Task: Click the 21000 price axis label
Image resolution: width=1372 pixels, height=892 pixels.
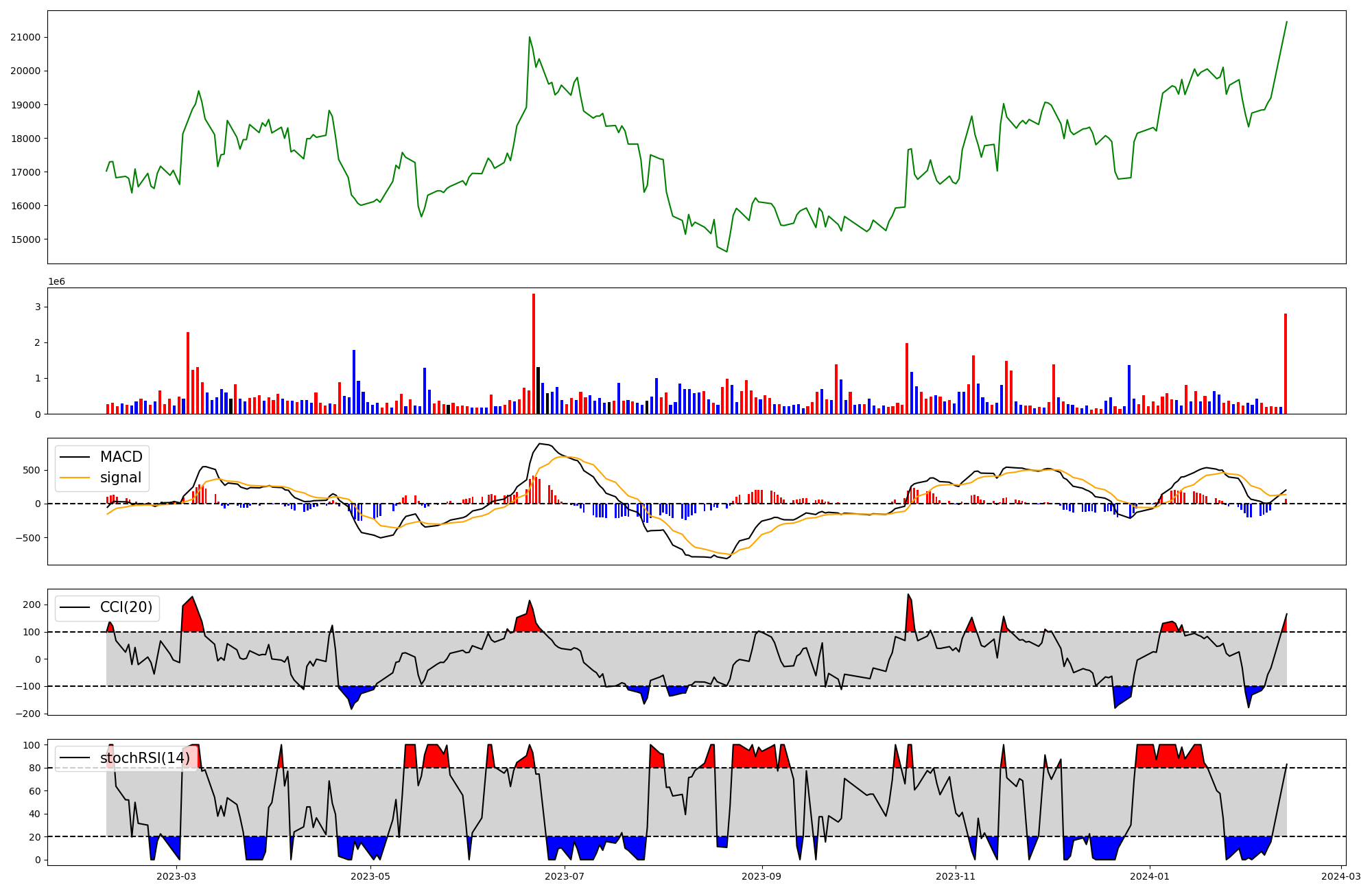Action: (x=25, y=38)
